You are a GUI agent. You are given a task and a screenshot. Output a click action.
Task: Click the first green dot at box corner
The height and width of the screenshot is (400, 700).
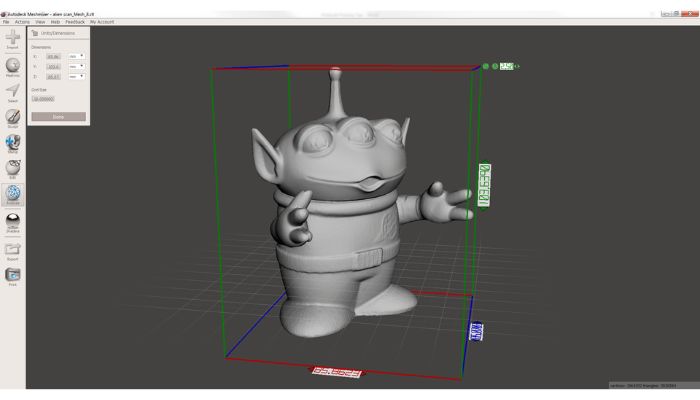[486, 66]
